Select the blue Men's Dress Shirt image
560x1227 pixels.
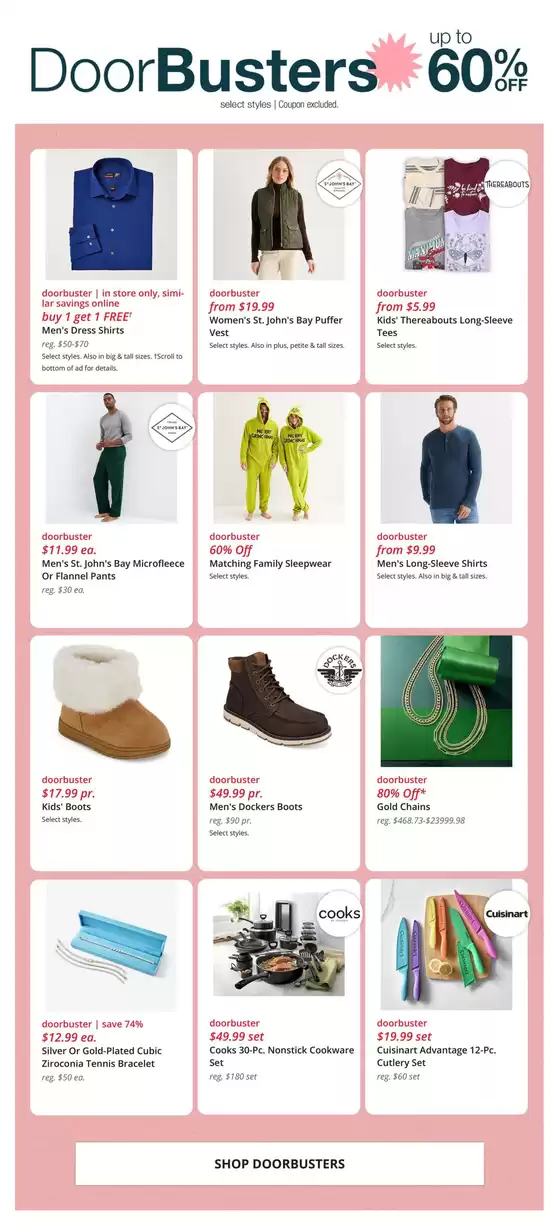[112, 215]
